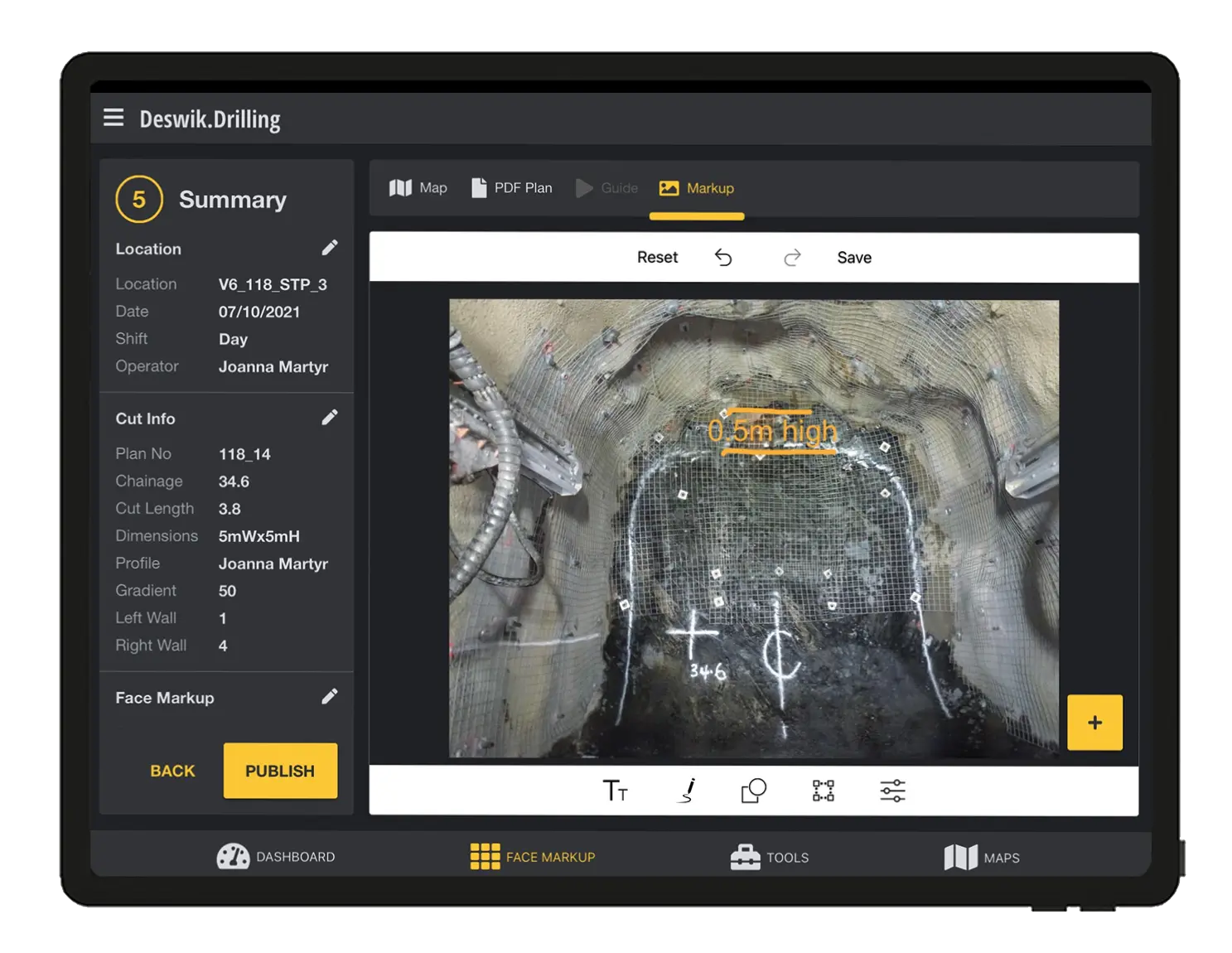The height and width of the screenshot is (953, 1232).
Task: Navigate to the Maps section
Action: coord(981,857)
